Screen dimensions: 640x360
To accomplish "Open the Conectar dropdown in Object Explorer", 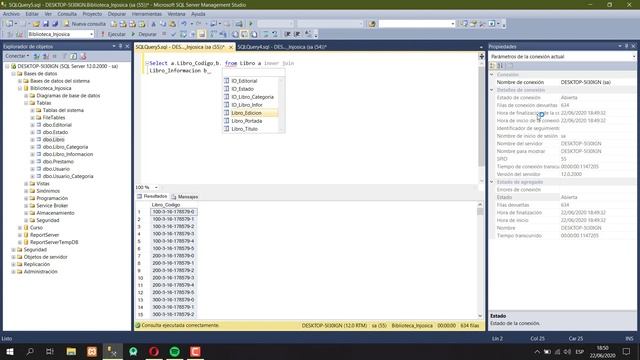I will coord(17,56).
